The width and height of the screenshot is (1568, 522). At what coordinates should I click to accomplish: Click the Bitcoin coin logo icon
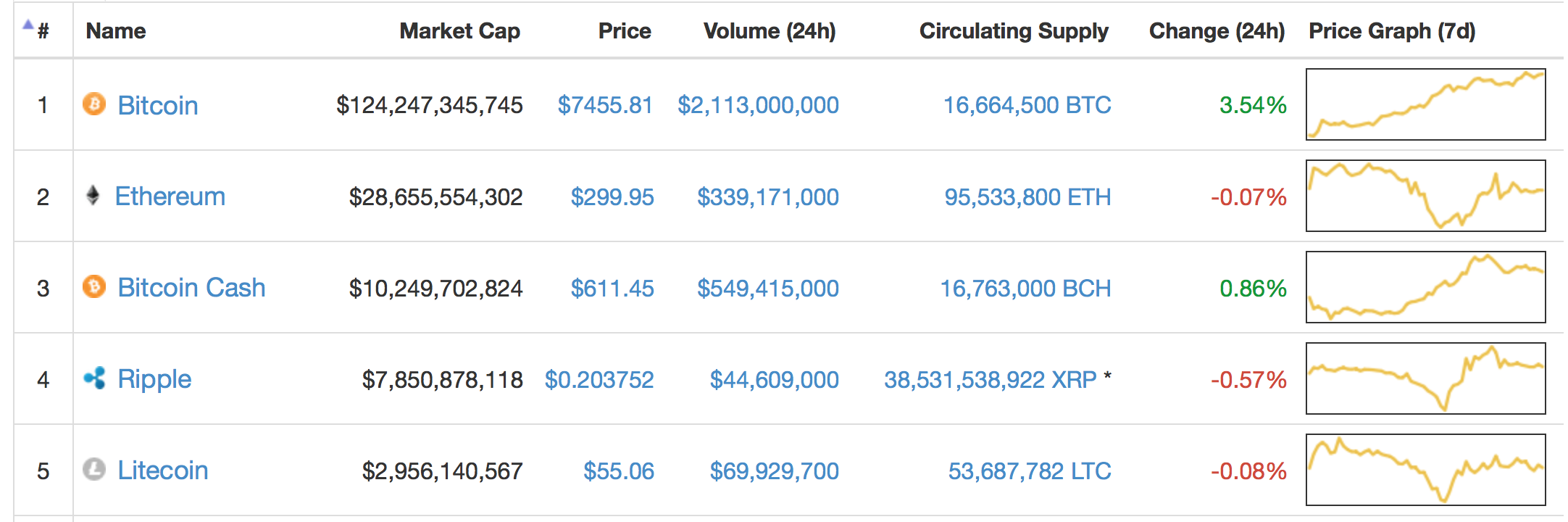(94, 104)
